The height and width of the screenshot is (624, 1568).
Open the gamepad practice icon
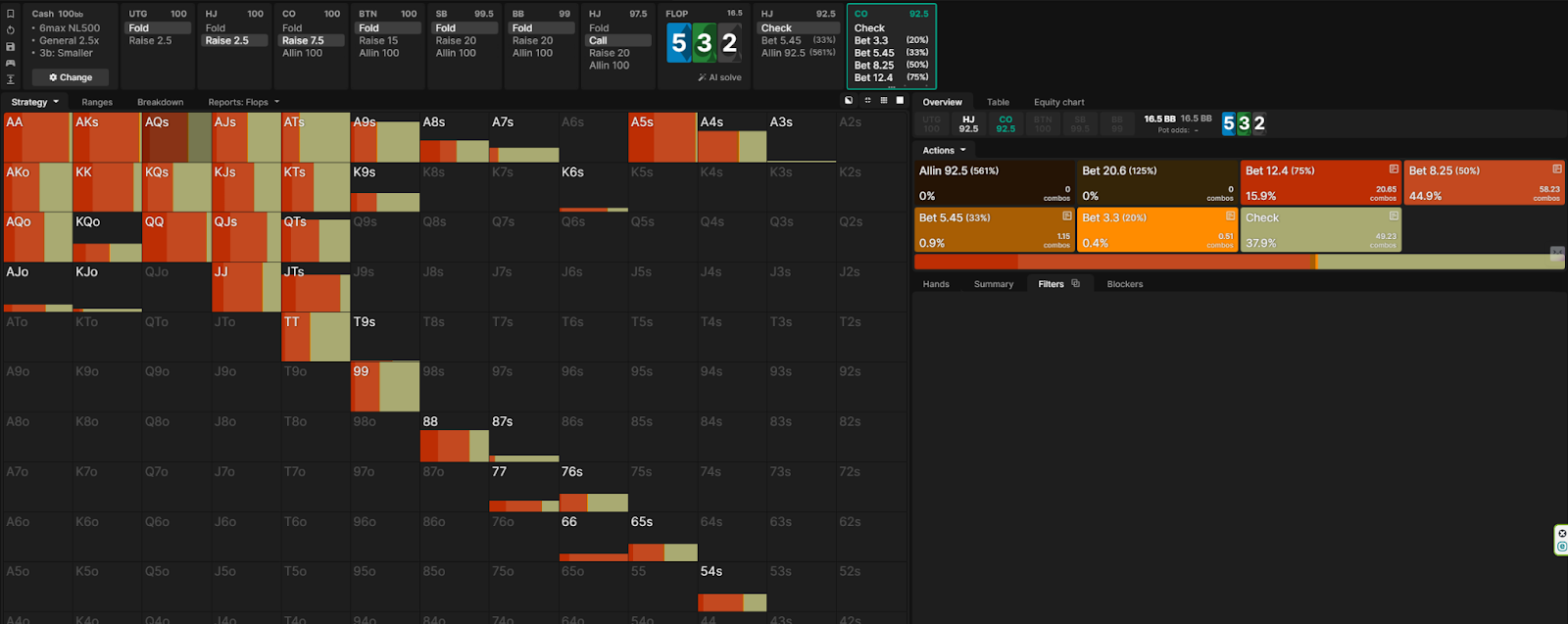pyautogui.click(x=10, y=63)
